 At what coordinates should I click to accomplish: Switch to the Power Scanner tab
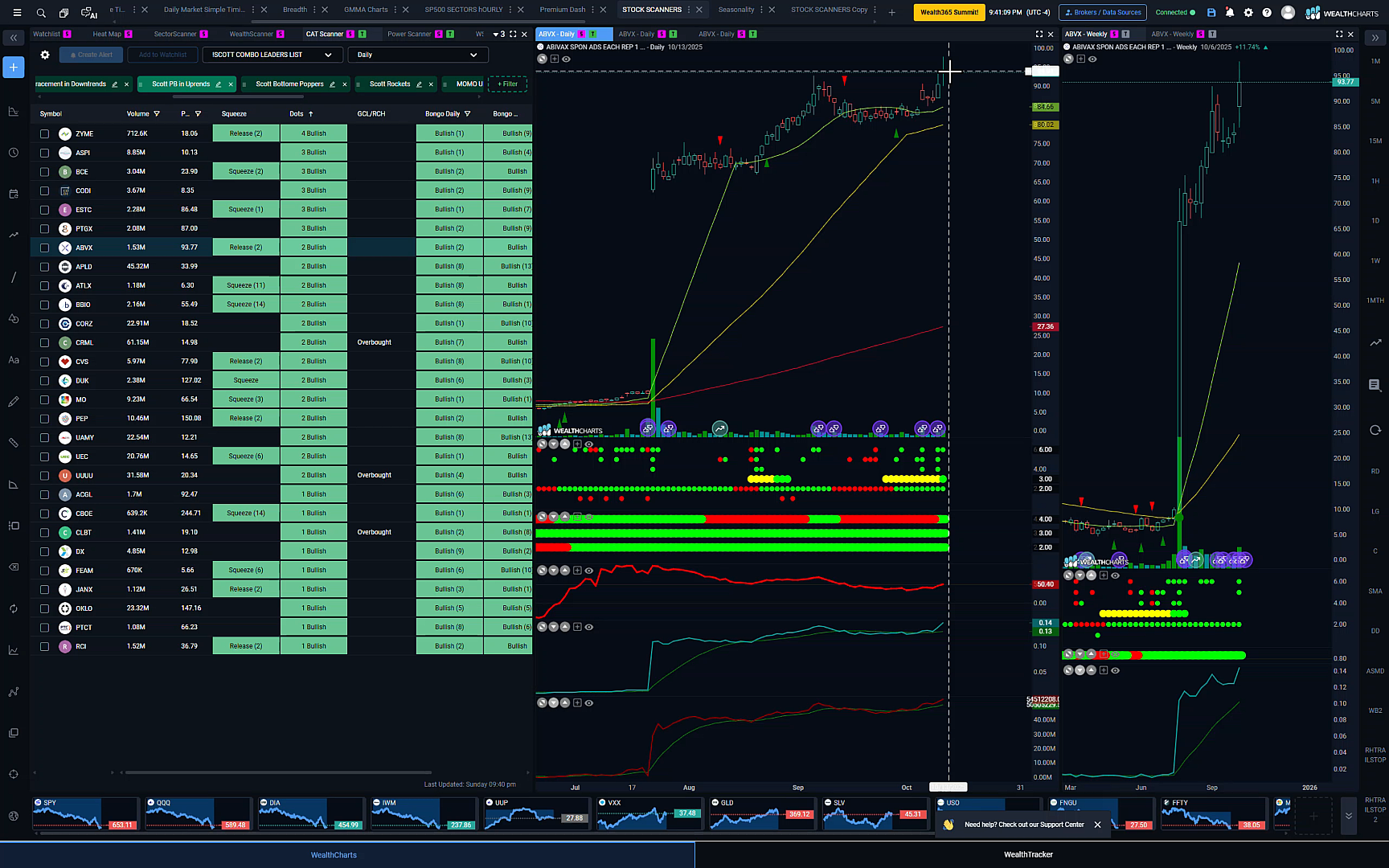409,35
